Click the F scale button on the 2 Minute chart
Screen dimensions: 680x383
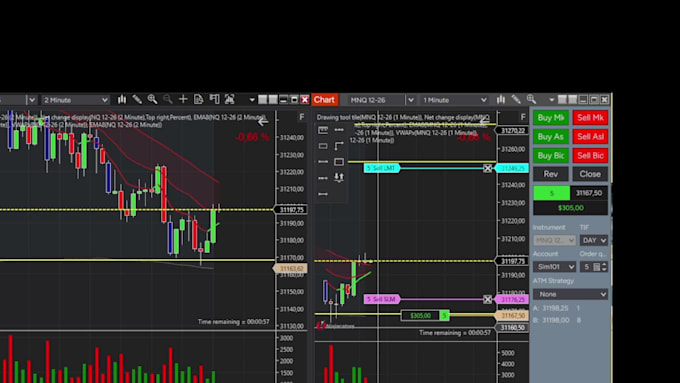click(302, 117)
